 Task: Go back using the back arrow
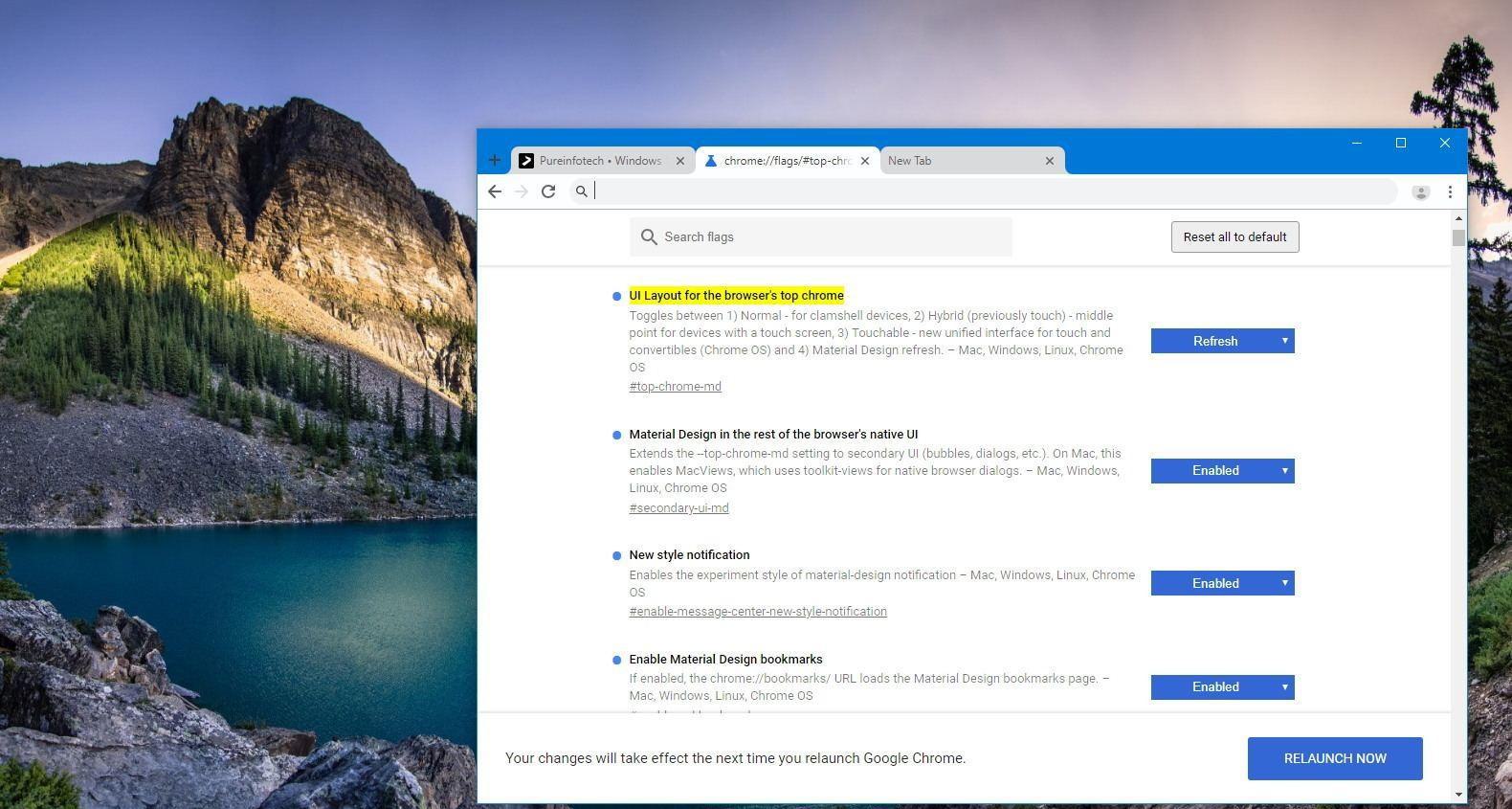click(495, 191)
